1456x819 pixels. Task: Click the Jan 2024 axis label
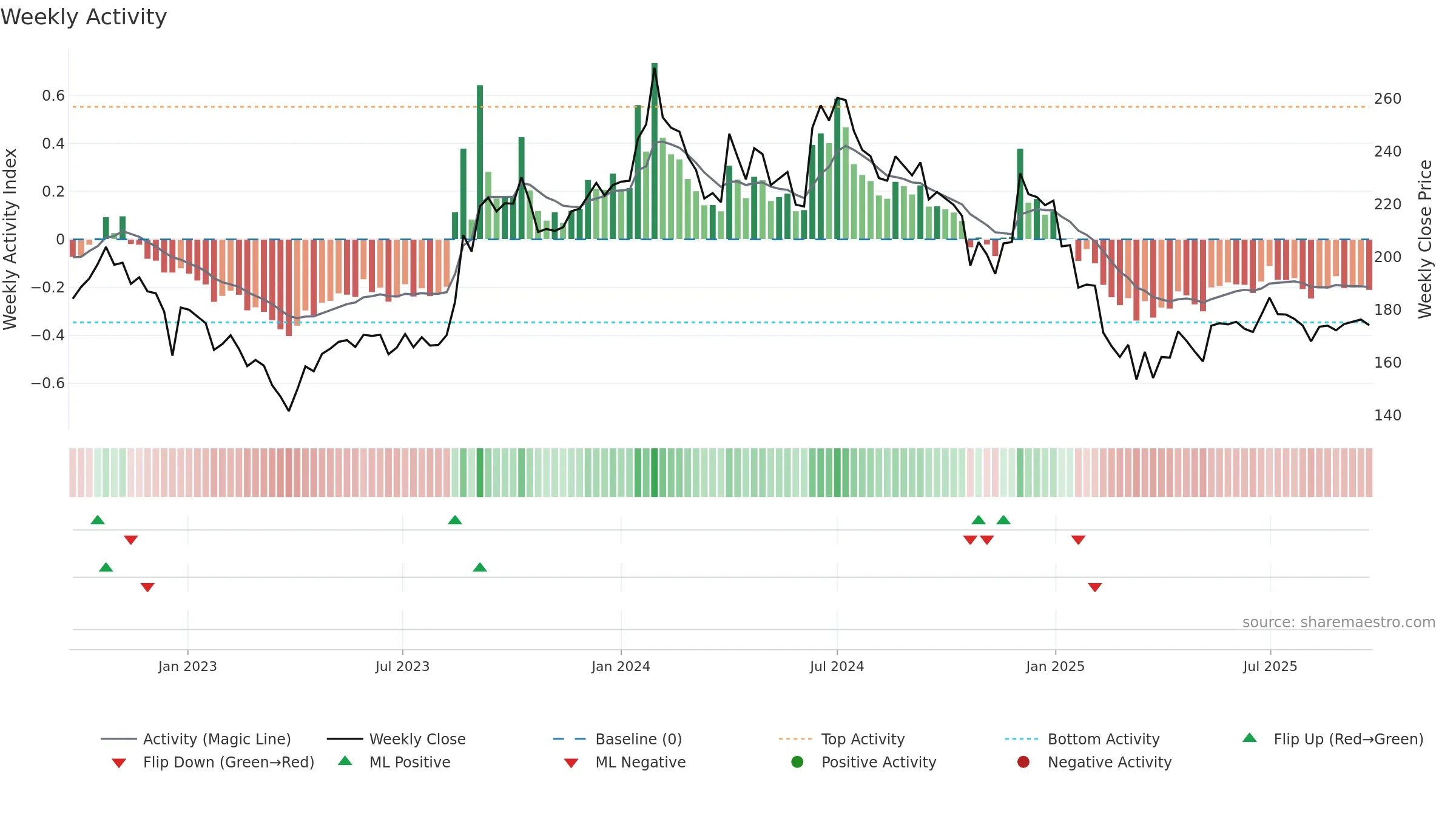point(621,666)
